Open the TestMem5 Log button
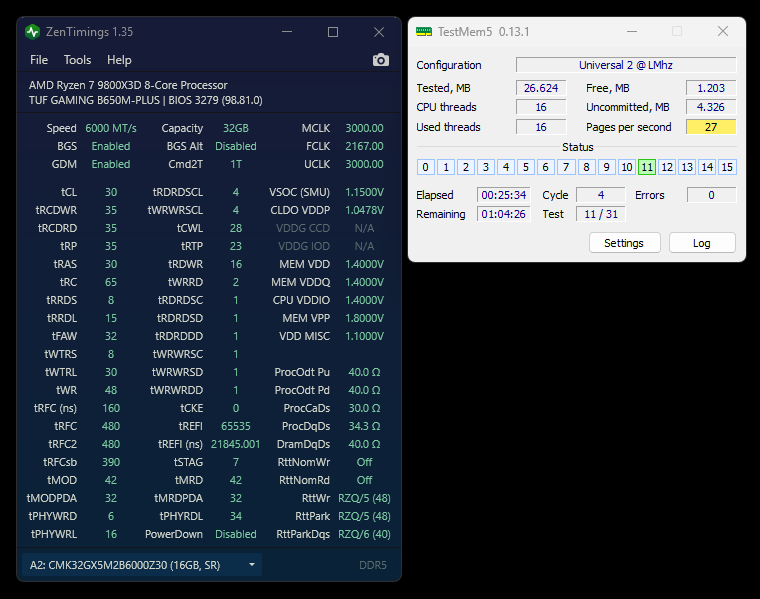 (702, 243)
